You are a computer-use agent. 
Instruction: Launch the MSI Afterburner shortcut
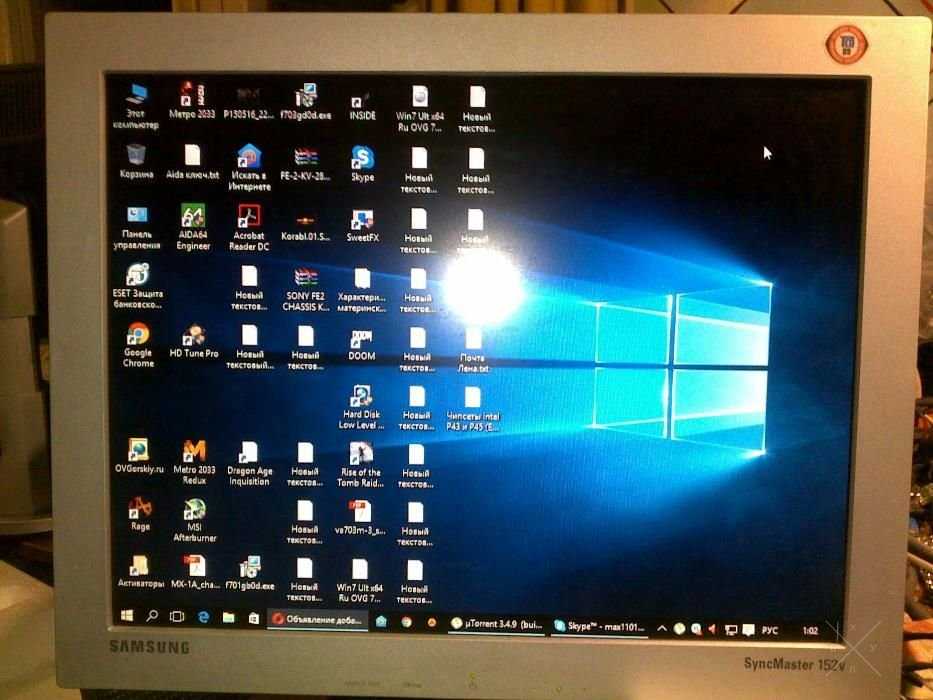195,521
